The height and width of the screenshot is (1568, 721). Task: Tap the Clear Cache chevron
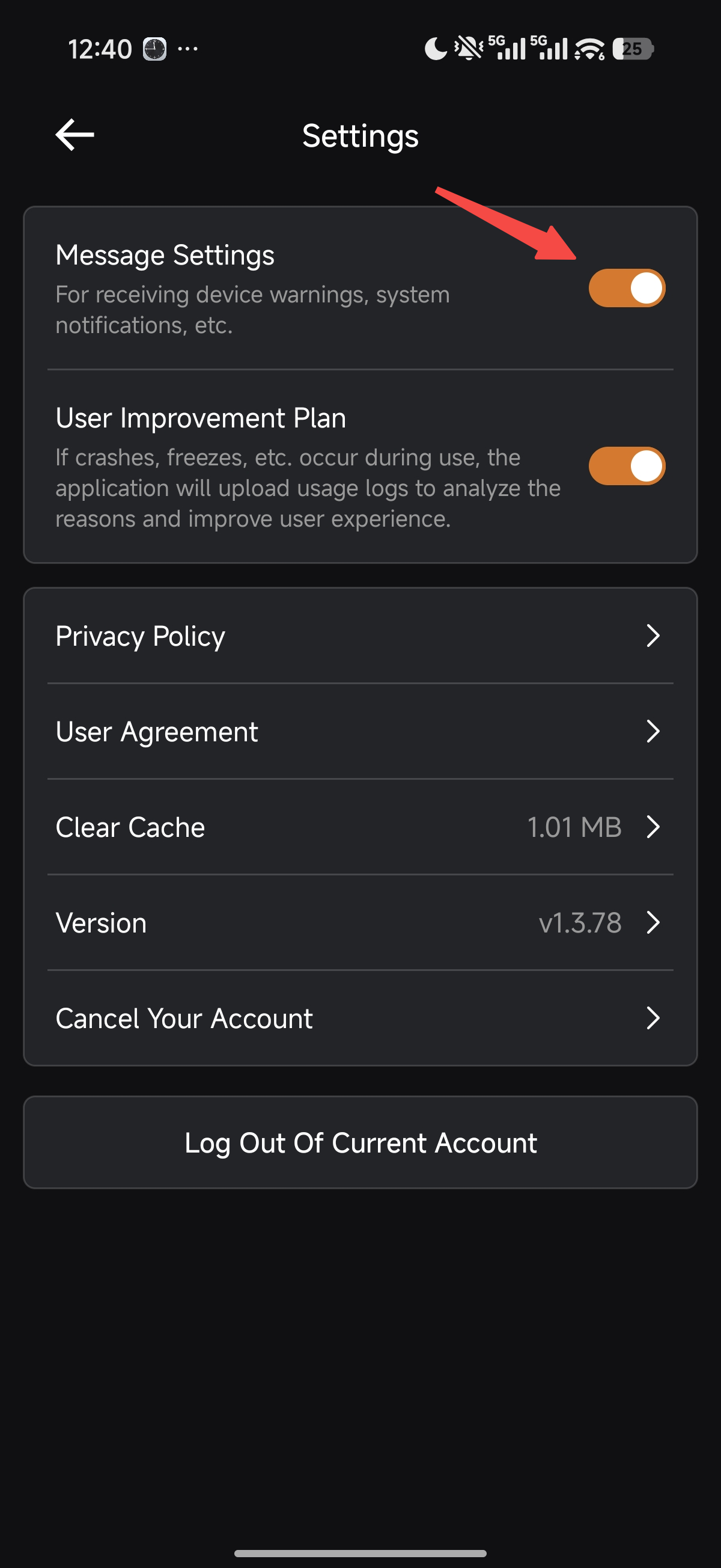[653, 827]
